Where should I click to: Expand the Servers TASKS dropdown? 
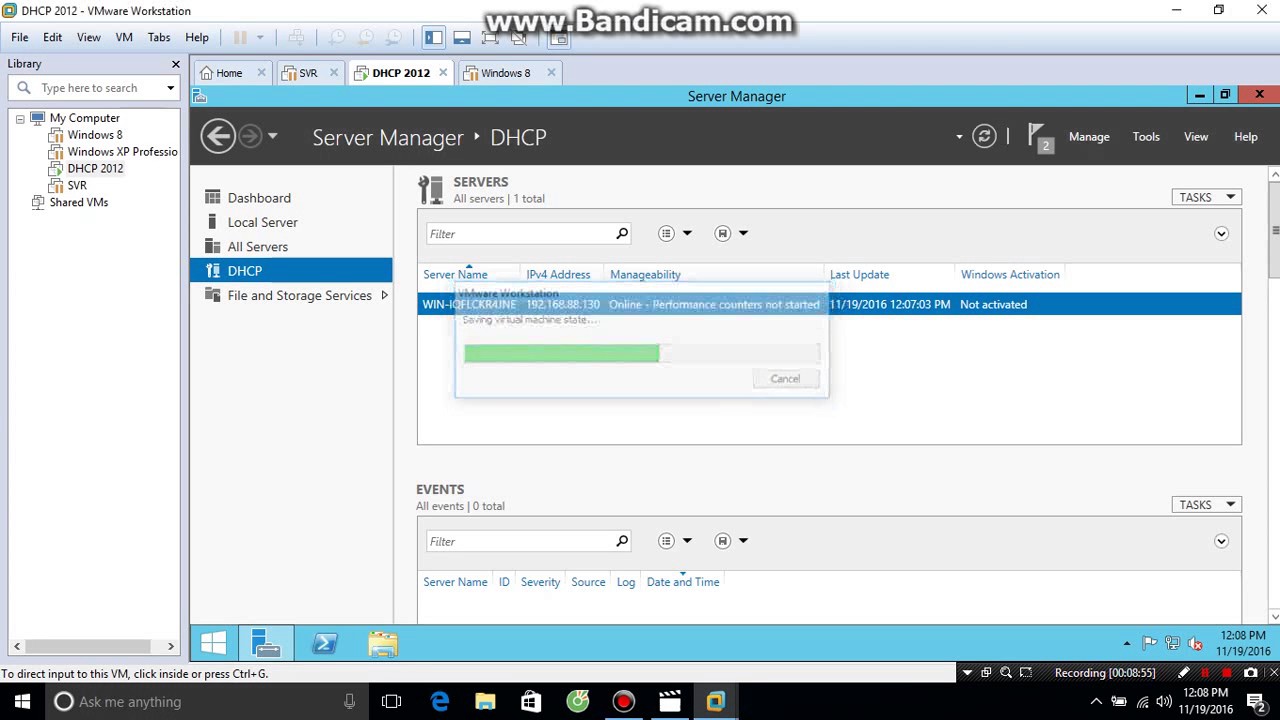[1206, 197]
